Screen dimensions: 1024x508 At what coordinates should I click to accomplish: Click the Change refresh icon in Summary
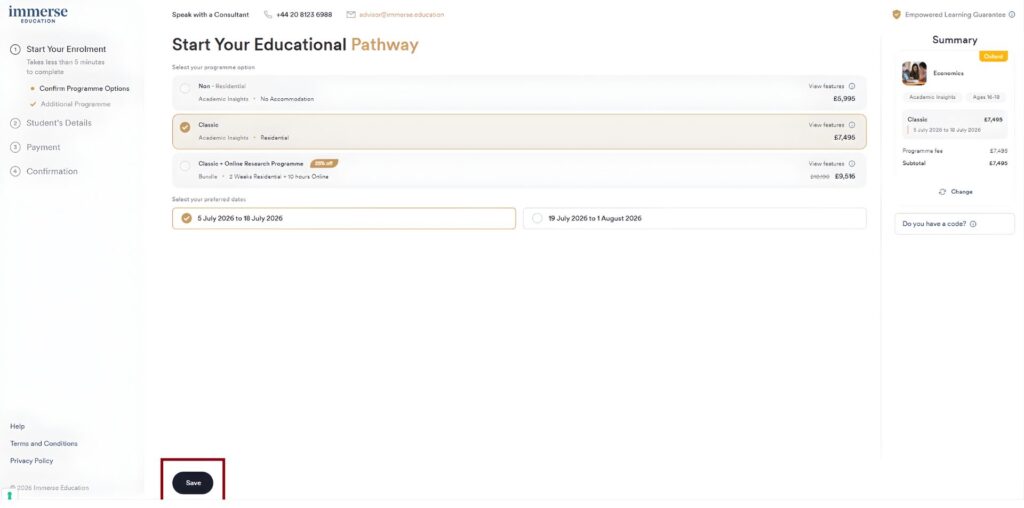point(942,192)
